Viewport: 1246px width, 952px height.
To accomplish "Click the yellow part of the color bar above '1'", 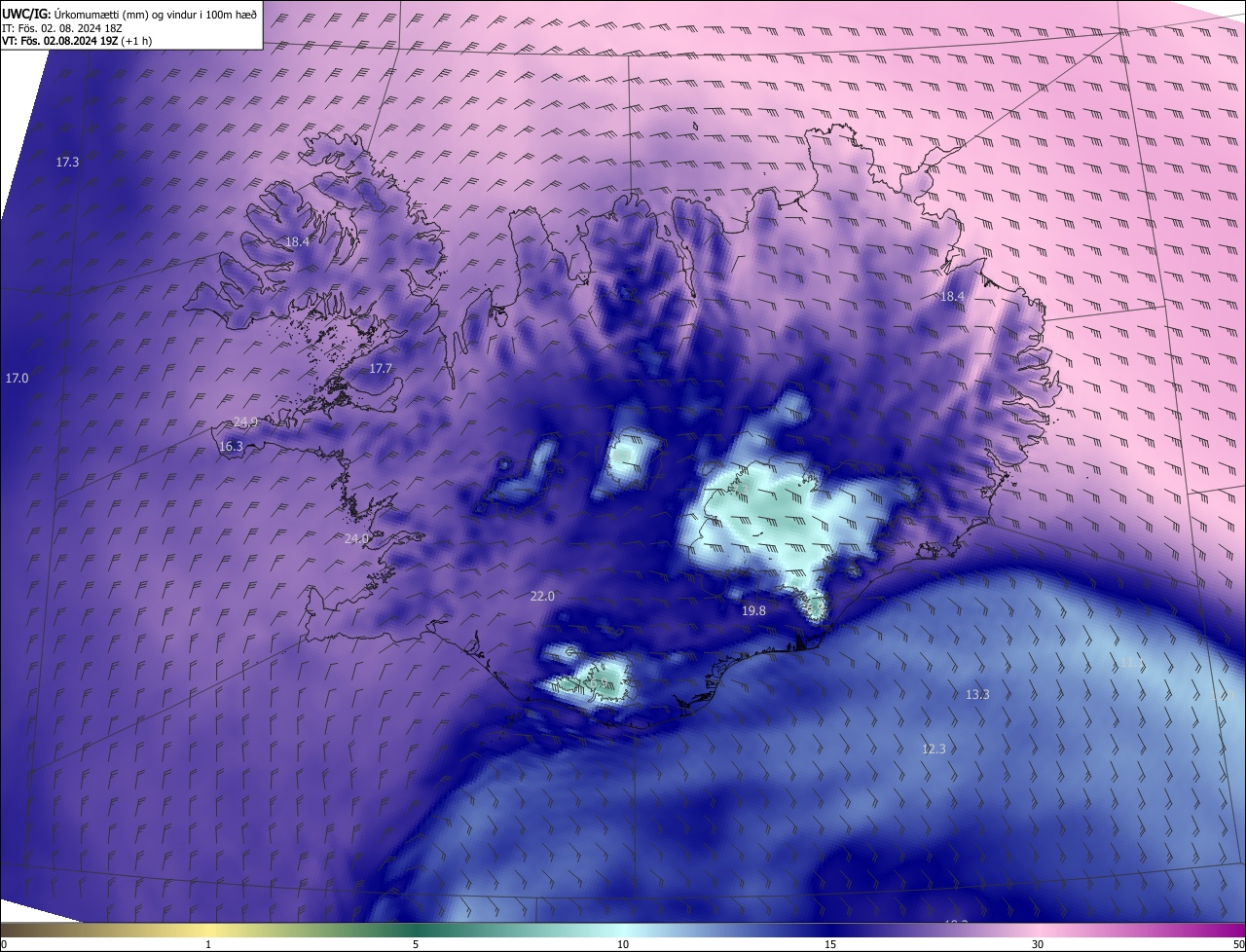I will coord(208,930).
